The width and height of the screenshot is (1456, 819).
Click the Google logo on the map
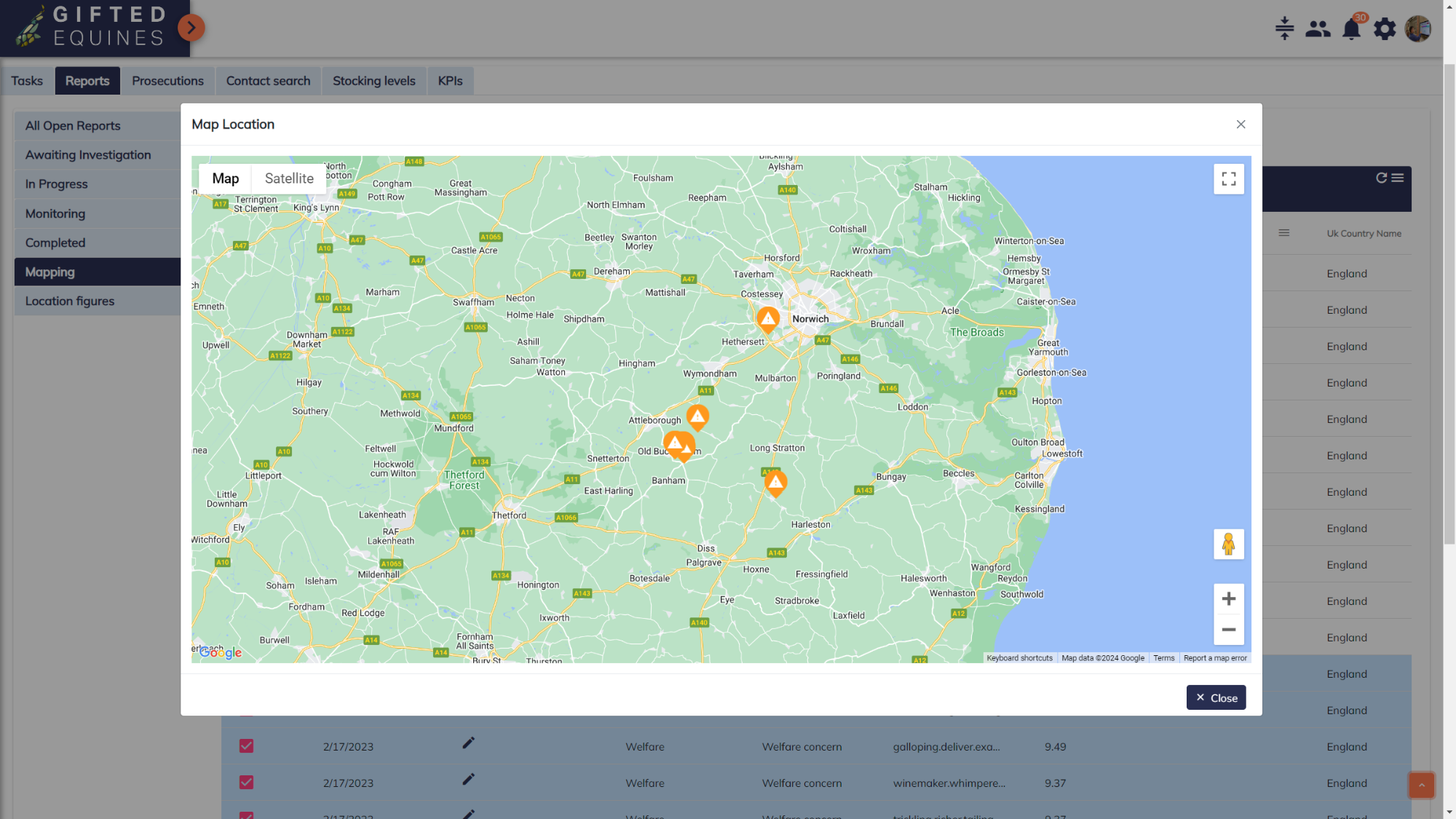pos(221,652)
